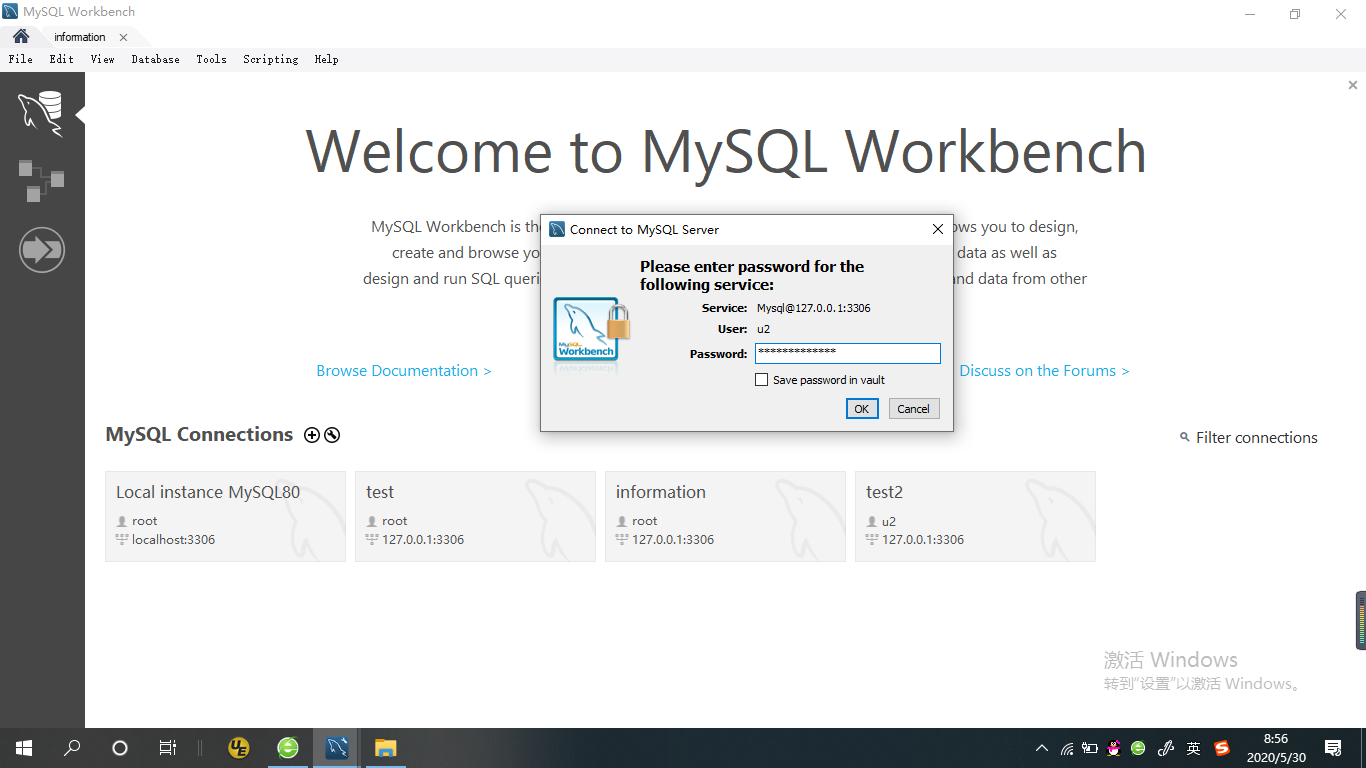Screen dimensions: 1366x768
Task: Switch input language 英 indicator
Action: (1193, 748)
